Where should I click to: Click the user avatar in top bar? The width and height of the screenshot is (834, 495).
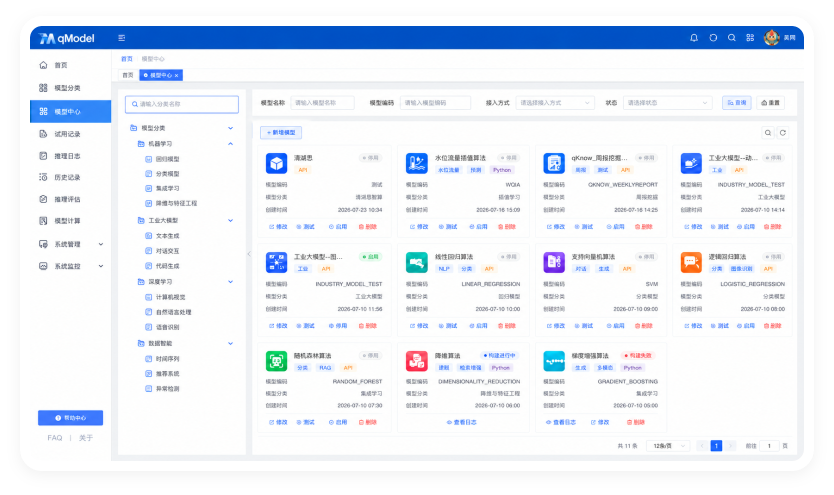(771, 38)
